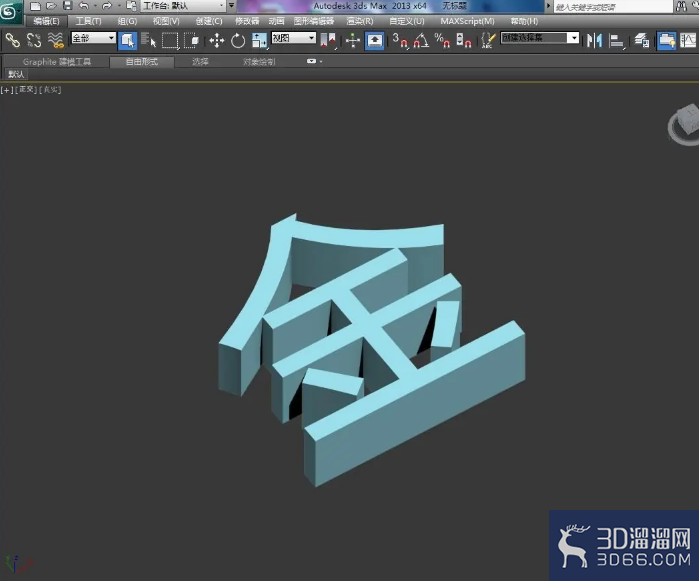This screenshot has height=581, width=699.
Task: Toggle Window/Crossing selection mode
Action: click(192, 41)
